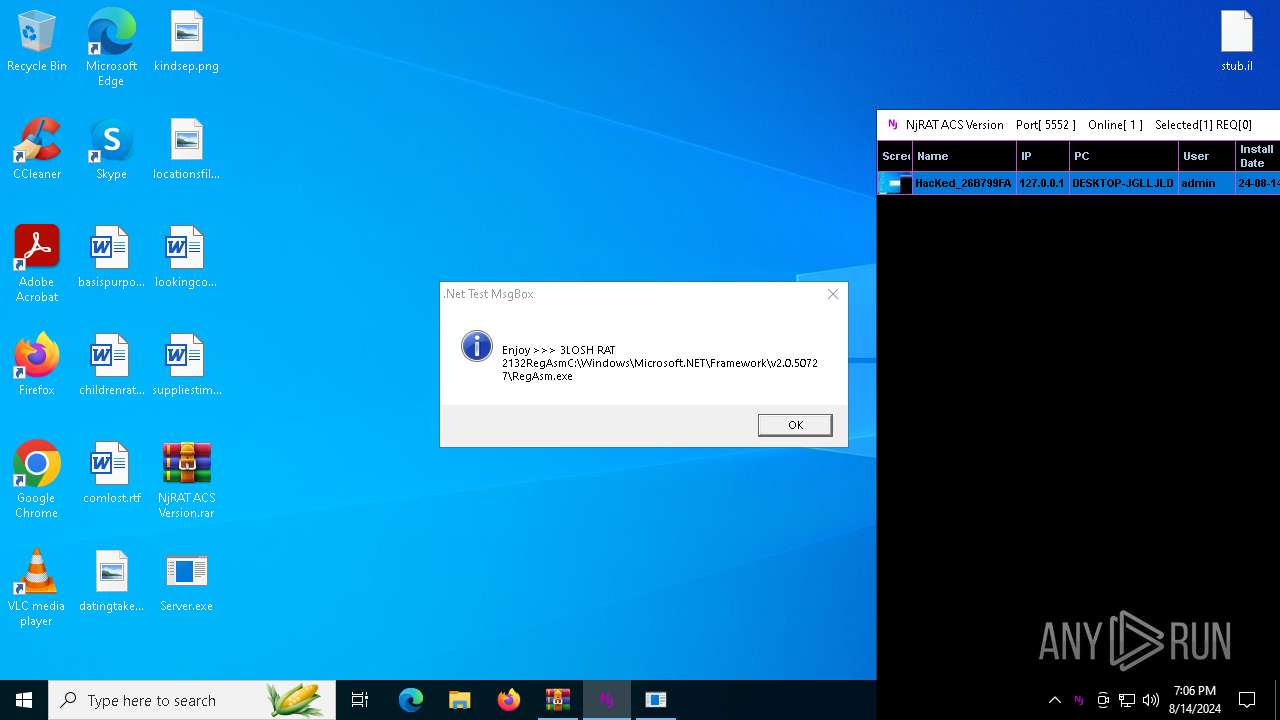Select the suppliestim... Word document
The height and width of the screenshot is (720, 1280).
(x=186, y=365)
